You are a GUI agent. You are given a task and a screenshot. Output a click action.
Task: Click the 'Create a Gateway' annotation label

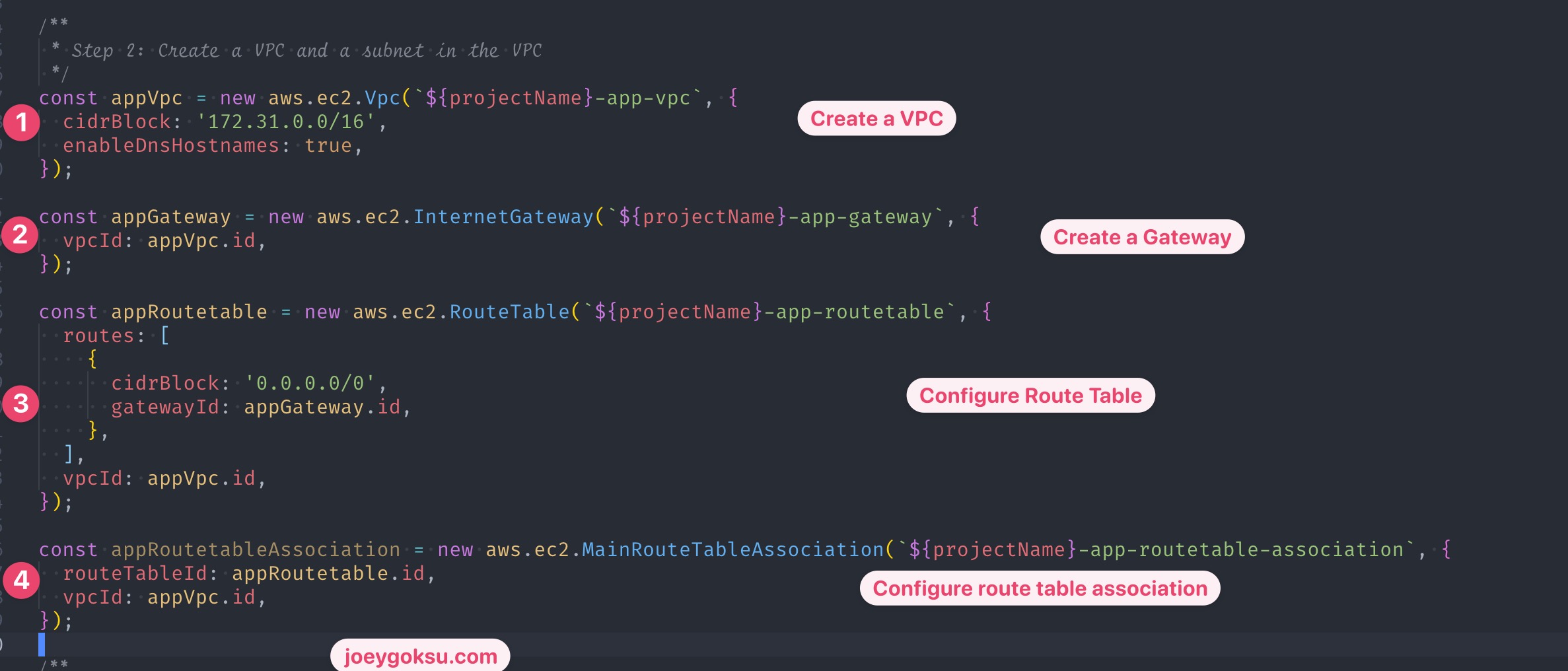click(x=1142, y=236)
